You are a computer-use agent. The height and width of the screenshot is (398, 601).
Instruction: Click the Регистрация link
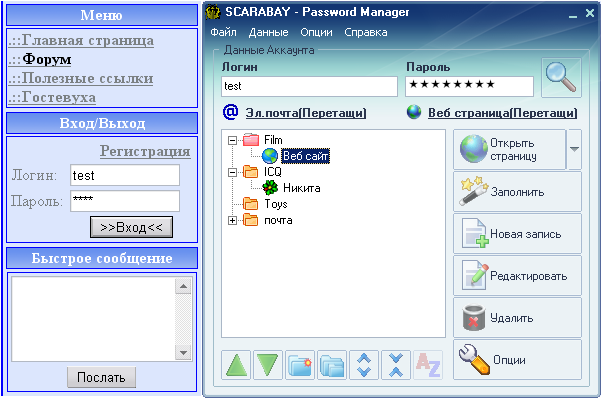[x=145, y=151]
